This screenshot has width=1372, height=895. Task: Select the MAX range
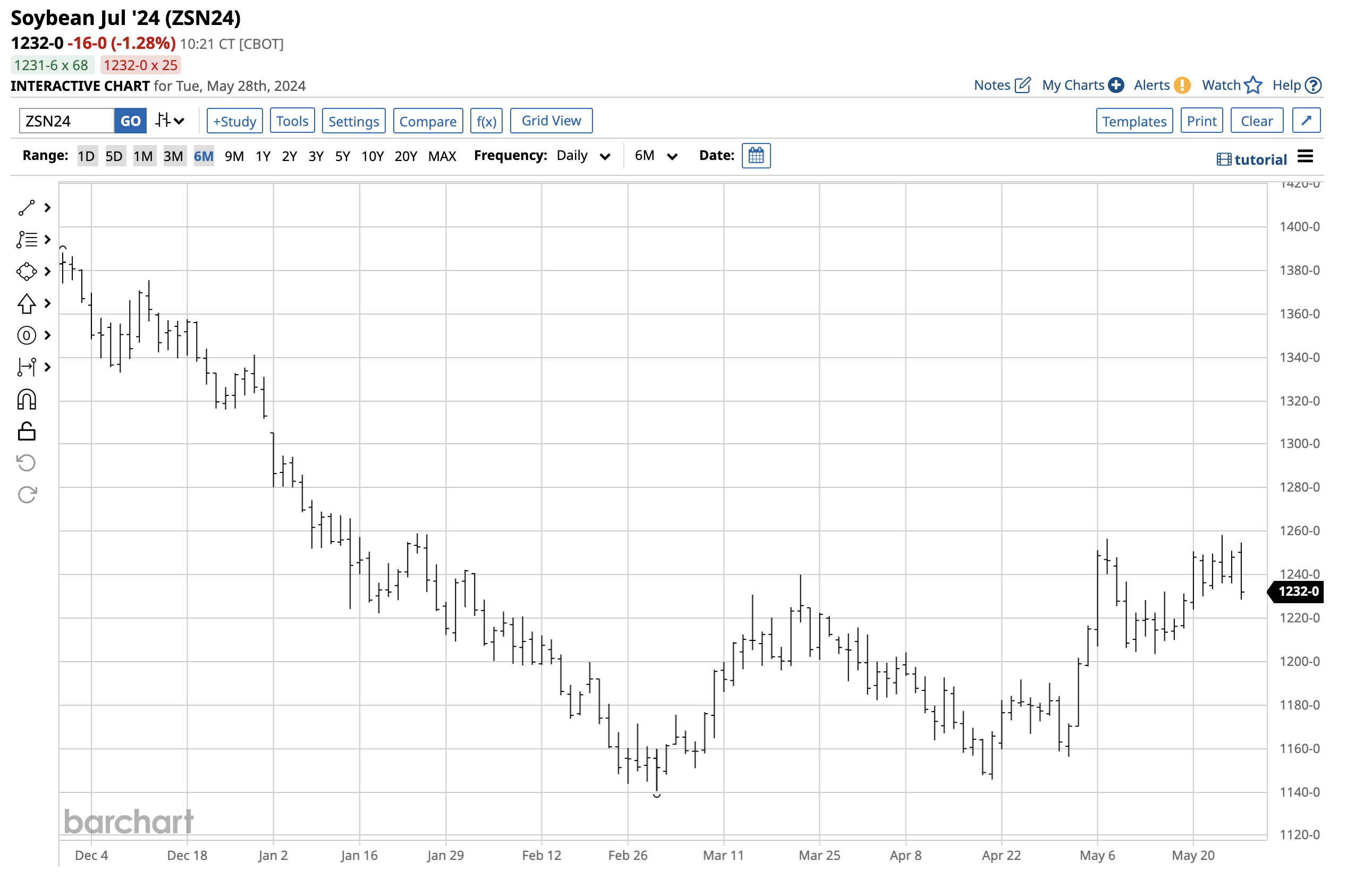pos(442,156)
